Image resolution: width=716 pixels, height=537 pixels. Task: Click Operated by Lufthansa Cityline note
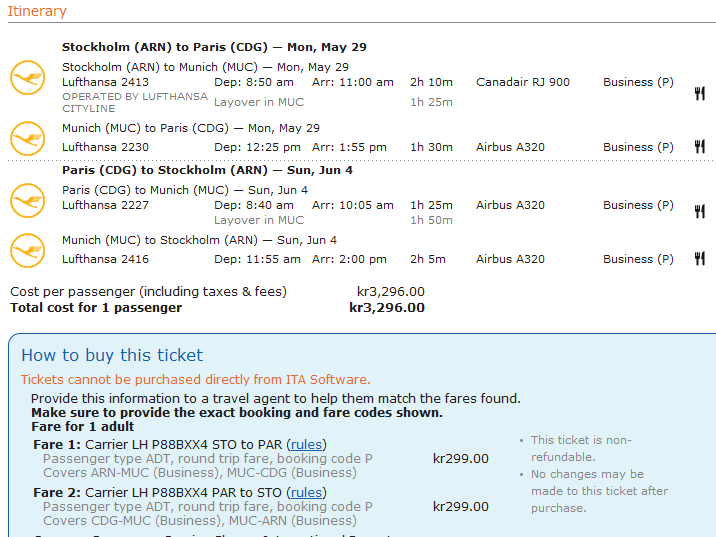135,103
